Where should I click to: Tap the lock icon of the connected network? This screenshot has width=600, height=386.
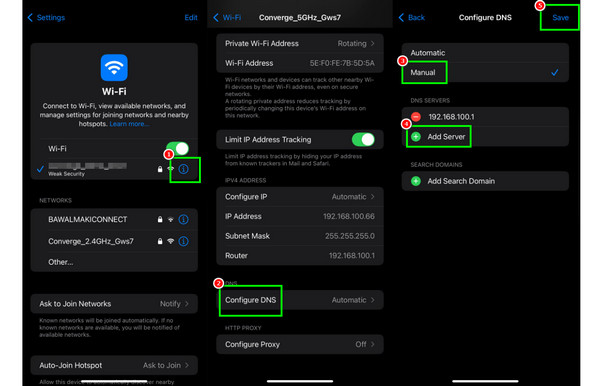[160, 169]
